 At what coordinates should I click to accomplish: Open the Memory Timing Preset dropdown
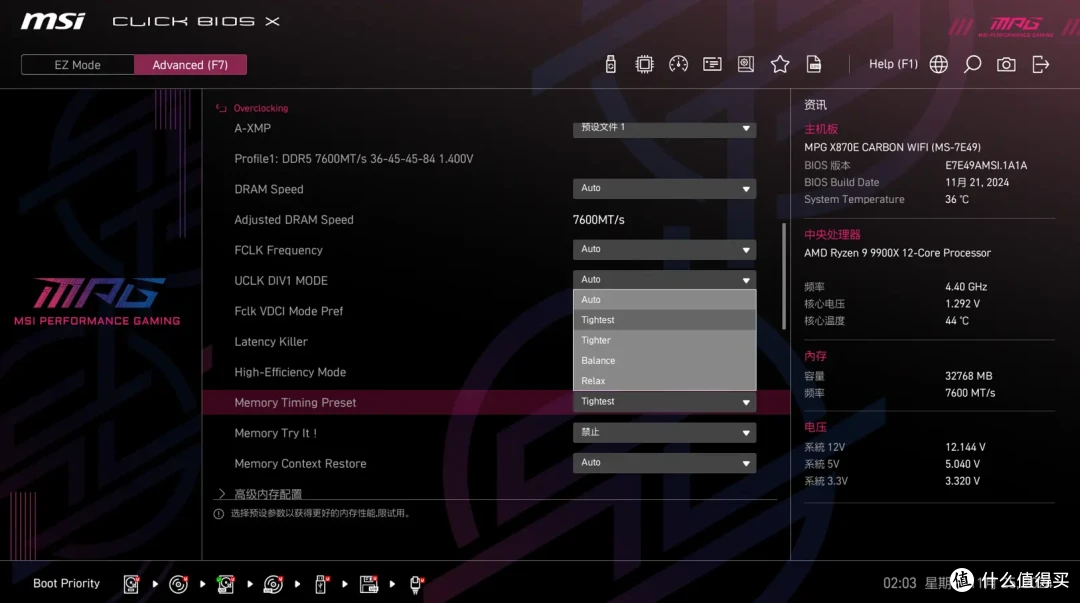pyautogui.click(x=665, y=402)
